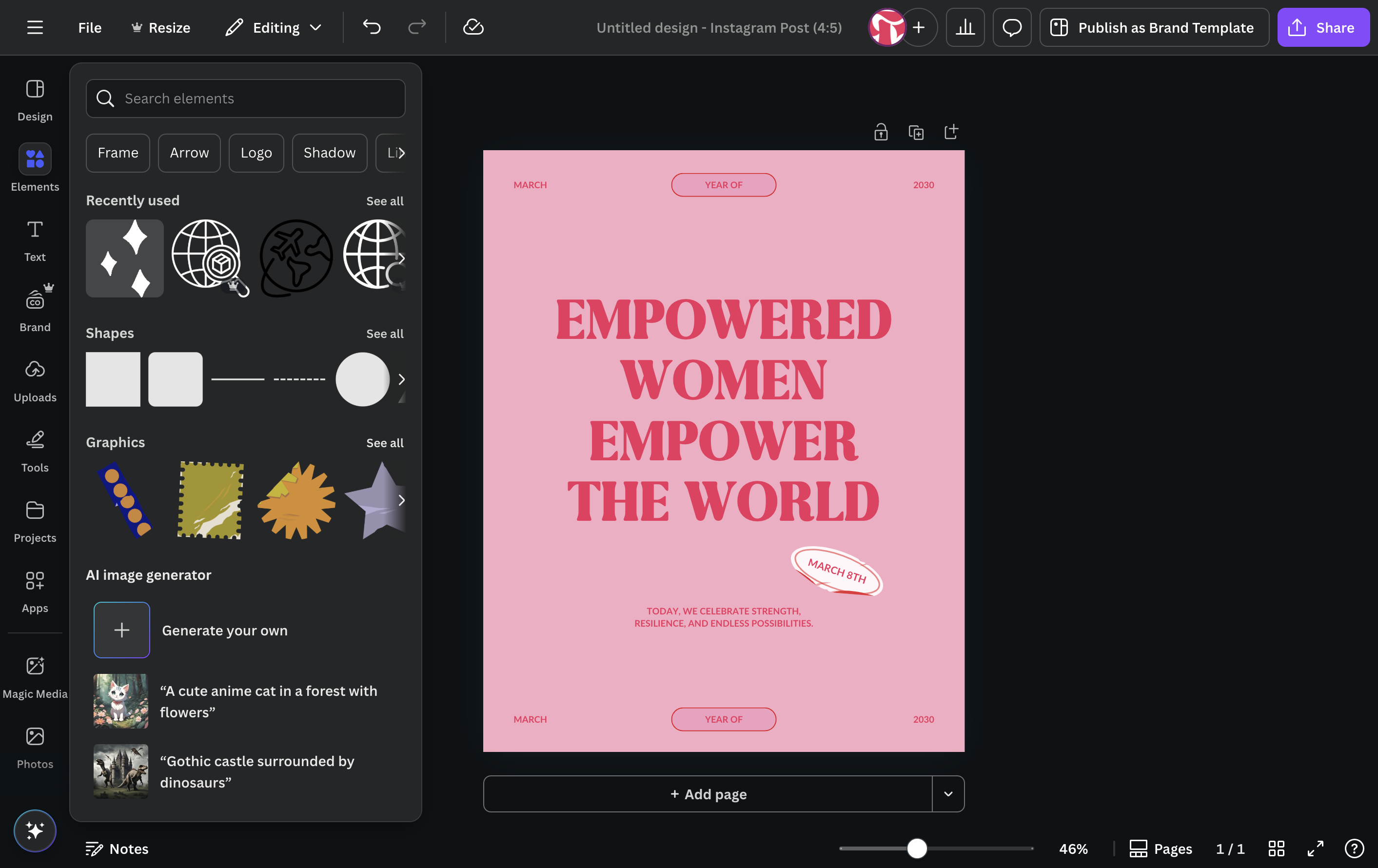This screenshot has height=868, width=1378.
Task: Check cloud save status icon
Action: (473, 27)
